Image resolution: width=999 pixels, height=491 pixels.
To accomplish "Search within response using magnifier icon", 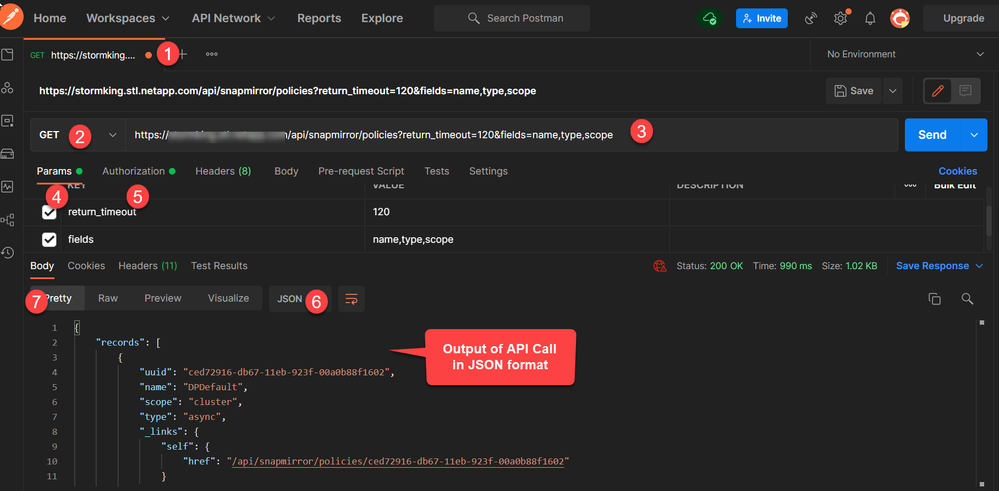I will click(967, 298).
